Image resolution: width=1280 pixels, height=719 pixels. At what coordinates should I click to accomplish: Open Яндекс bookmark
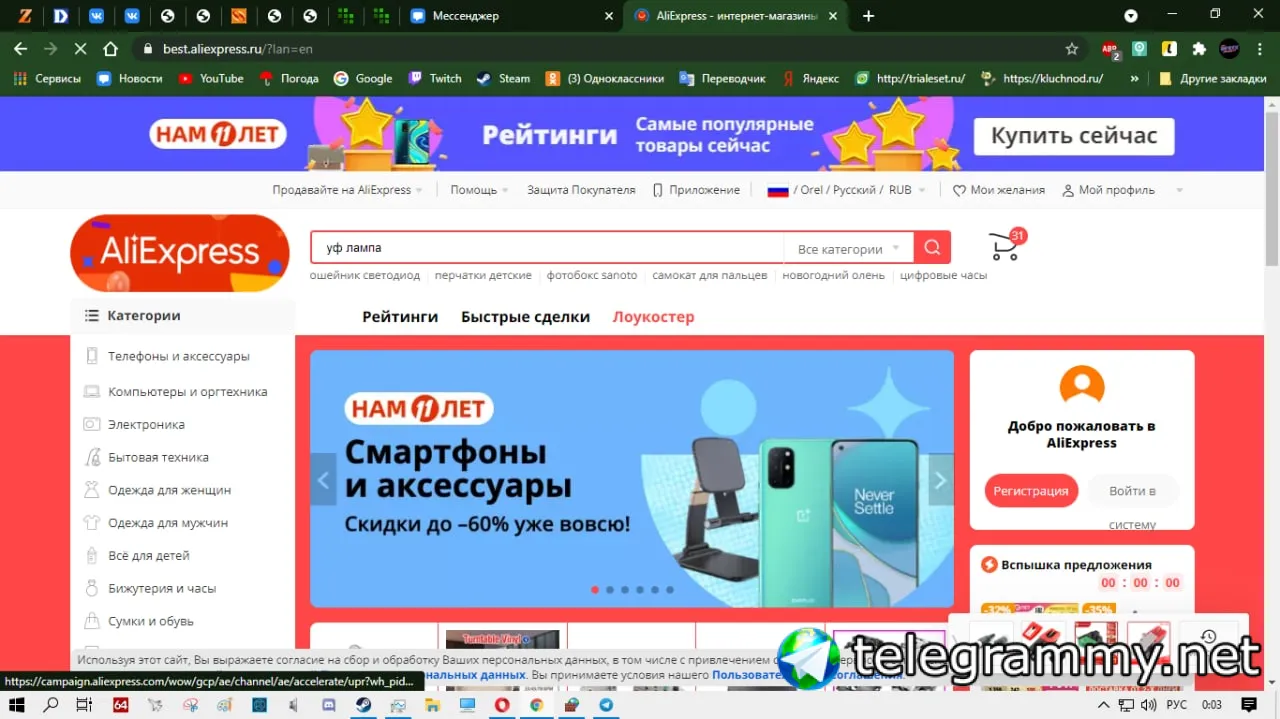(x=811, y=78)
